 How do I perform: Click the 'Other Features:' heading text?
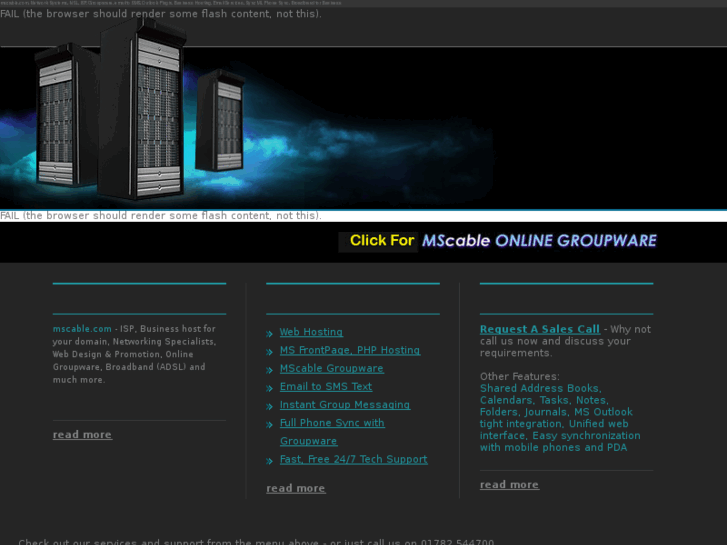click(519, 377)
